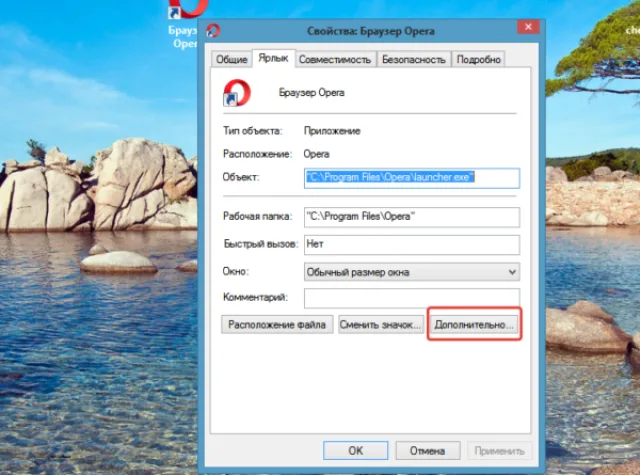The image size is (640, 475).
Task: Click the Расположение файла button
Action: [x=277, y=324]
